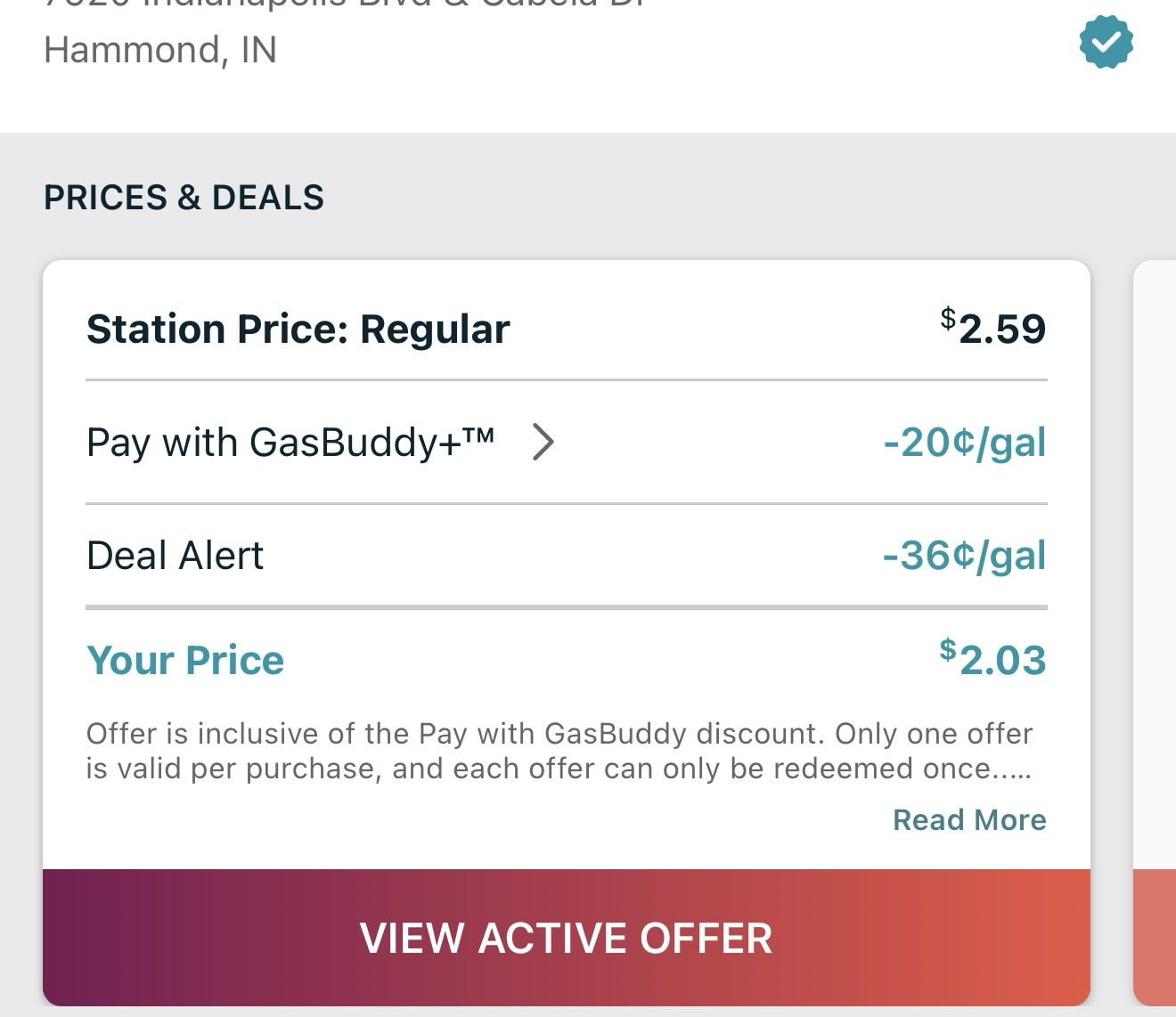Tap the verified station checkmark badge
This screenshot has height=1017, width=1176.
[1106, 43]
